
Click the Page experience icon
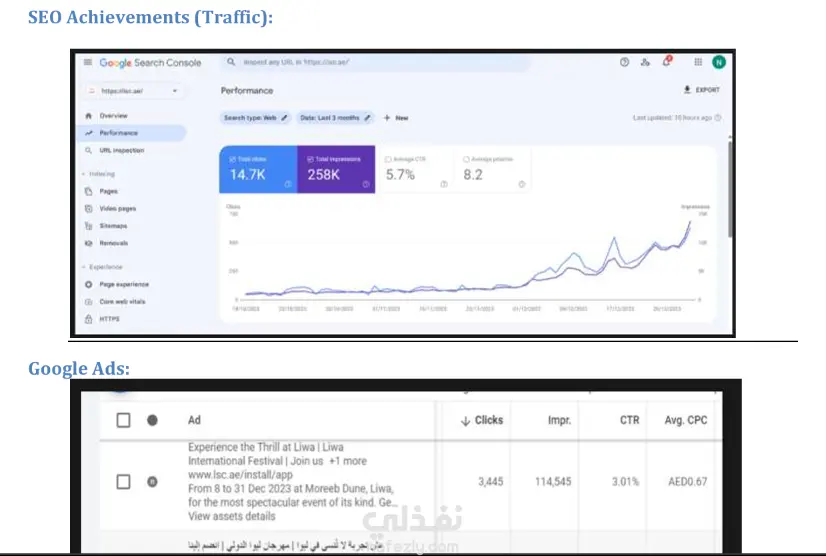(88, 284)
